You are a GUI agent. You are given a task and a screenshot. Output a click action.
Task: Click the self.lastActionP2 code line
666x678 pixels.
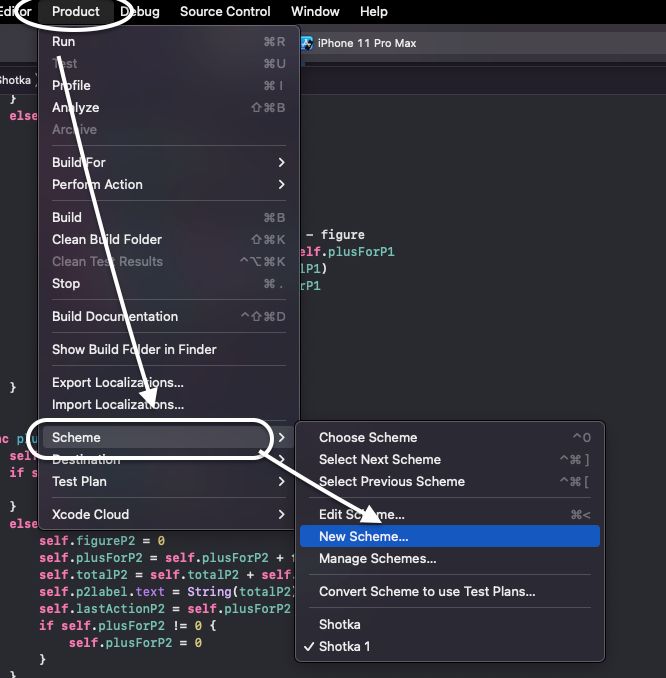tap(165, 609)
